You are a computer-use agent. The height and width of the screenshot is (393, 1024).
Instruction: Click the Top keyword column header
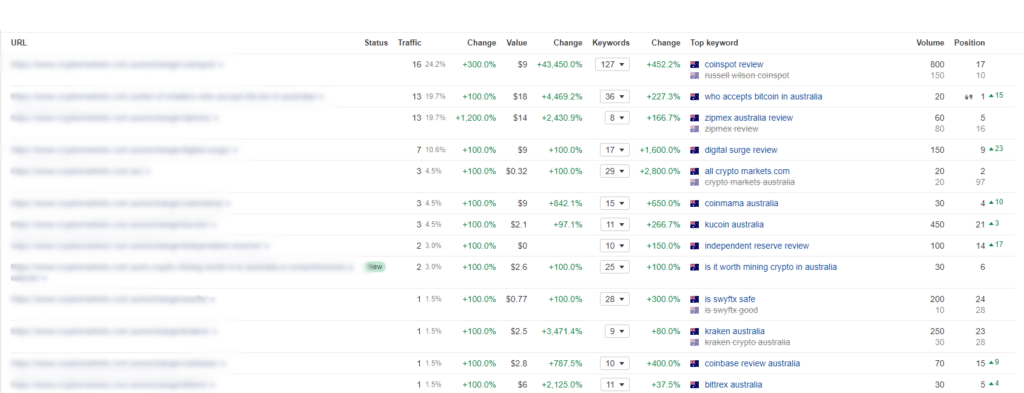(x=714, y=43)
